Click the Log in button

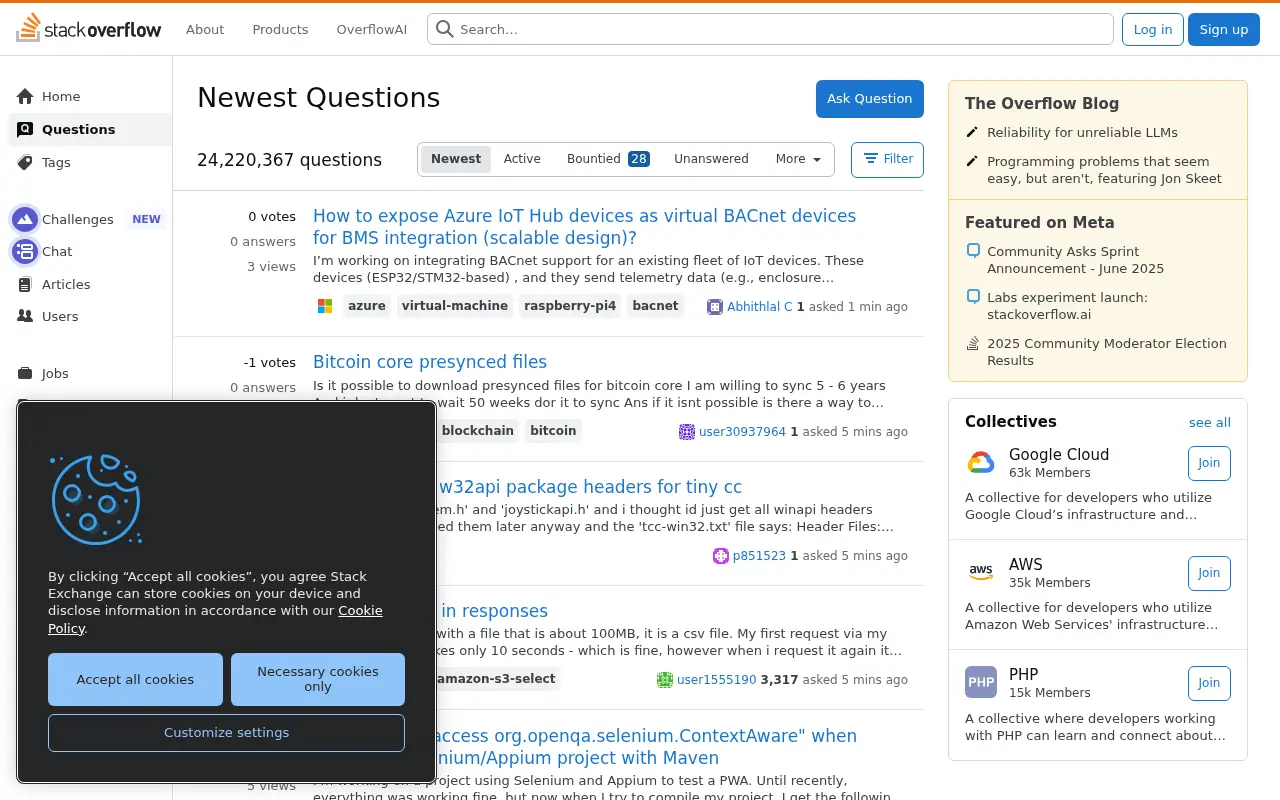click(x=1153, y=29)
